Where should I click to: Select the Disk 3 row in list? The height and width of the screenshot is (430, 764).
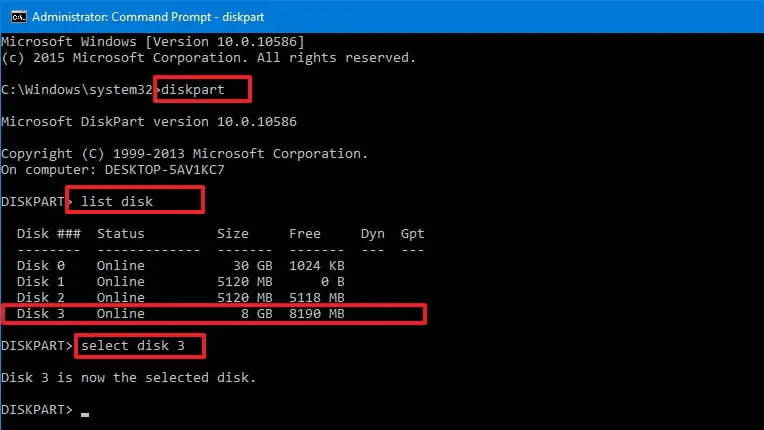click(x=214, y=314)
